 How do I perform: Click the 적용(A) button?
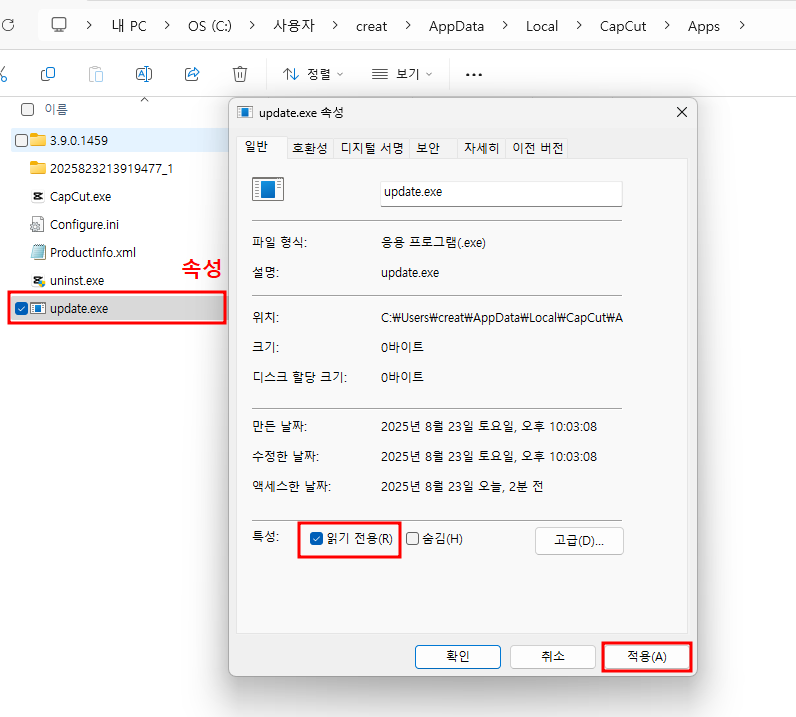646,657
